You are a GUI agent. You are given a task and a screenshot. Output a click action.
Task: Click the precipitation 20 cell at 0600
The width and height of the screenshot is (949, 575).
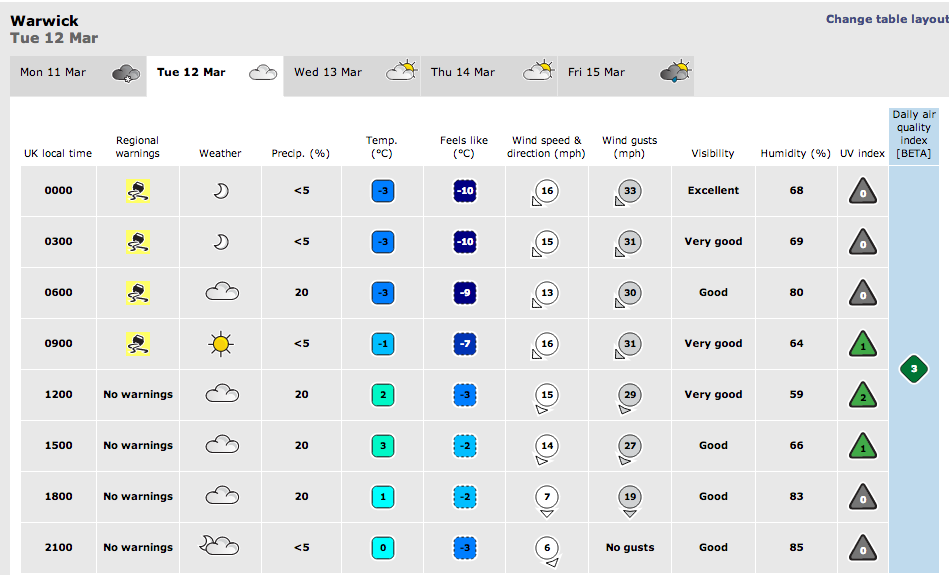pyautogui.click(x=302, y=292)
